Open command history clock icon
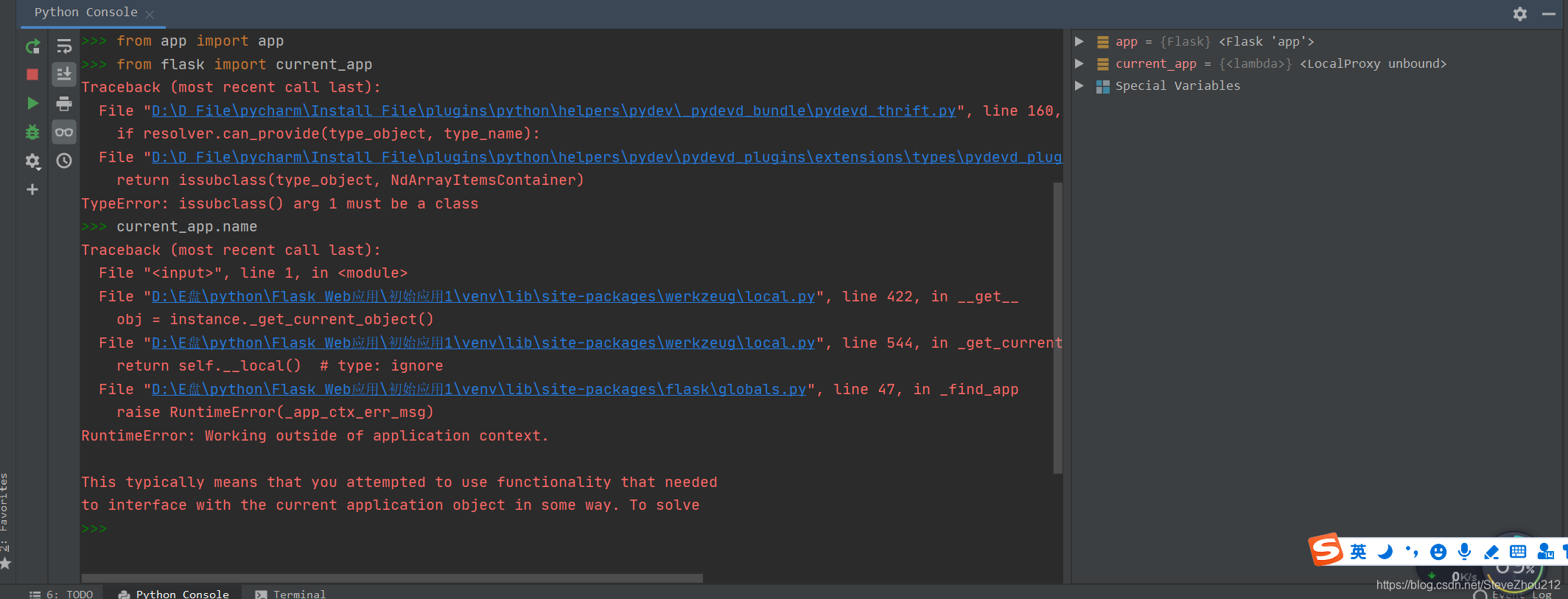The height and width of the screenshot is (599, 1568). pos(64,161)
